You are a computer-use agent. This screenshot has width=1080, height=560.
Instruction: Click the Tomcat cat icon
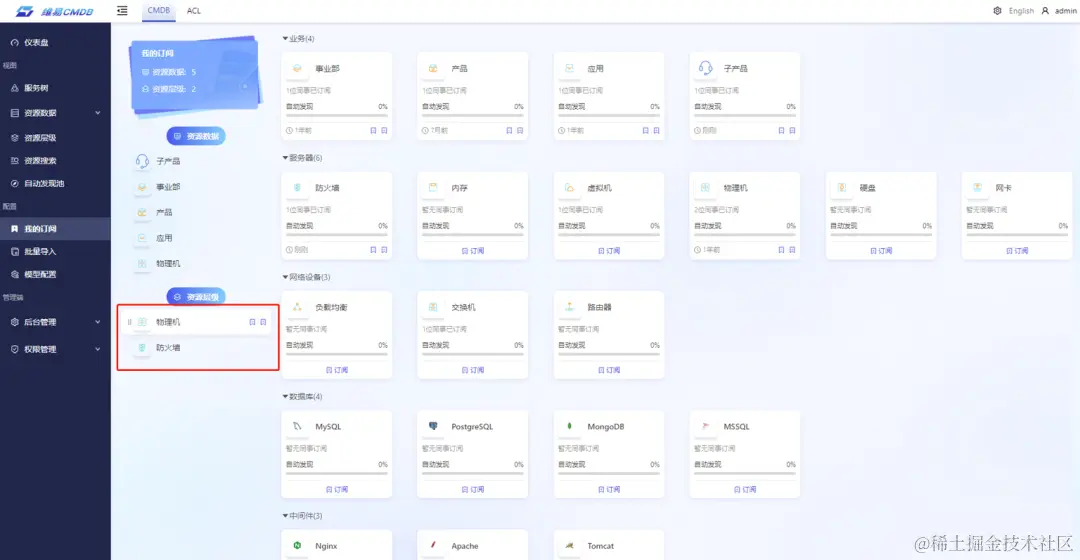pos(570,546)
